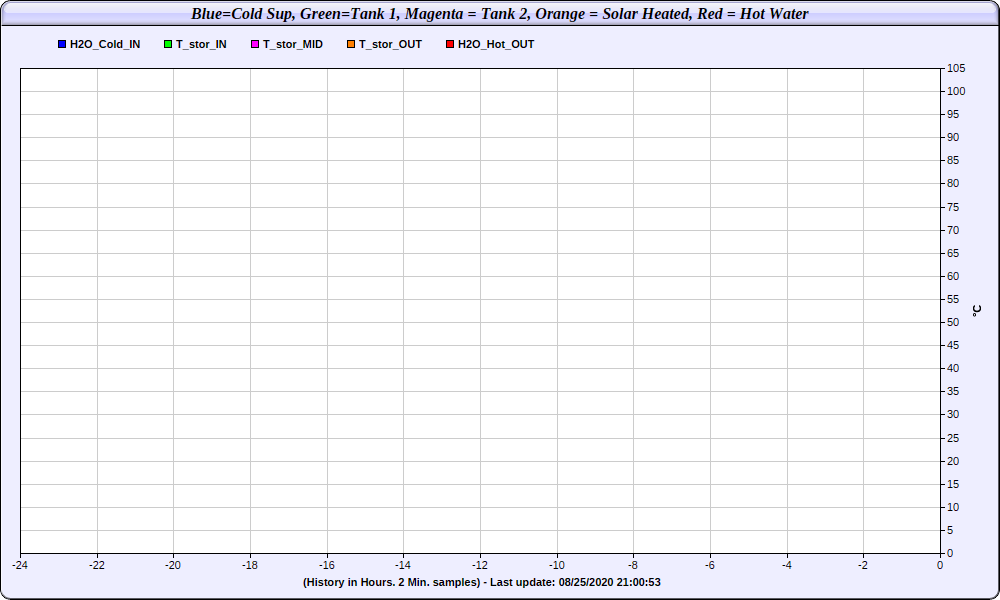Click the -20 hour axis tick label
This screenshot has width=1000, height=600.
[173, 565]
